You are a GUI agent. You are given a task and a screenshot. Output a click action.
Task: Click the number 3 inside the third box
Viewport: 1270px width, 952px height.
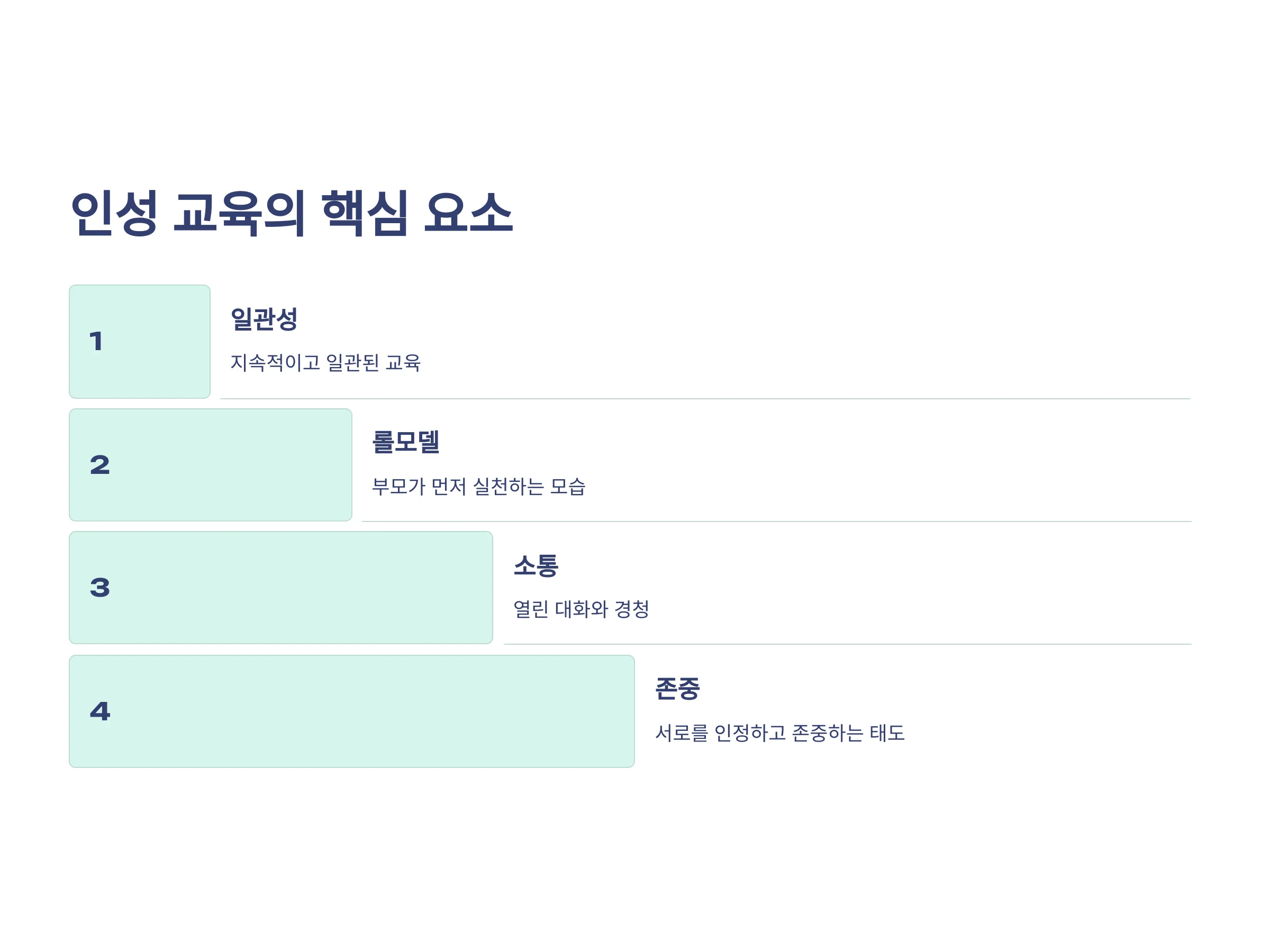tap(99, 588)
